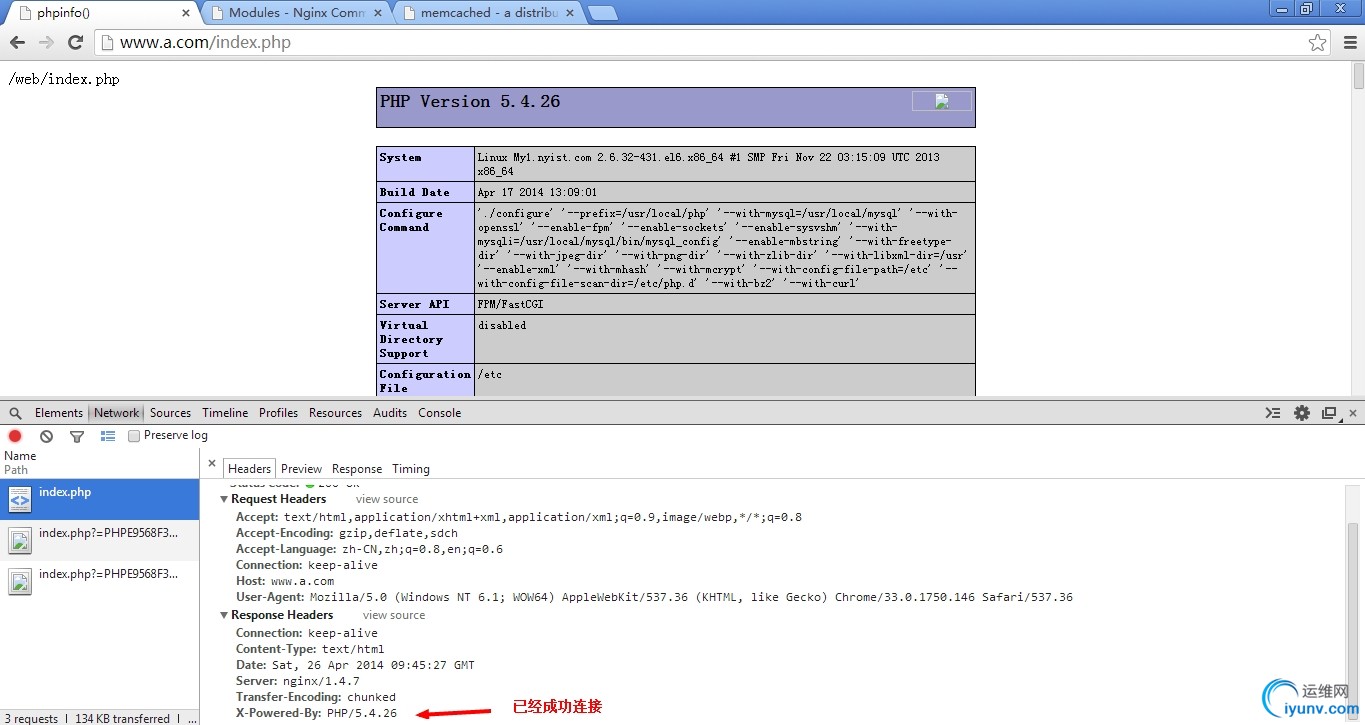Toggle small resource rows view
Viewport: 1365px width, 725px height.
click(108, 436)
